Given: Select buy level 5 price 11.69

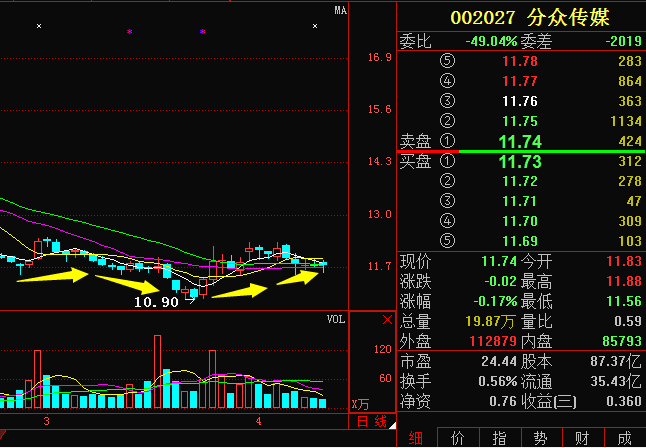Looking at the screenshot, I should (520, 241).
